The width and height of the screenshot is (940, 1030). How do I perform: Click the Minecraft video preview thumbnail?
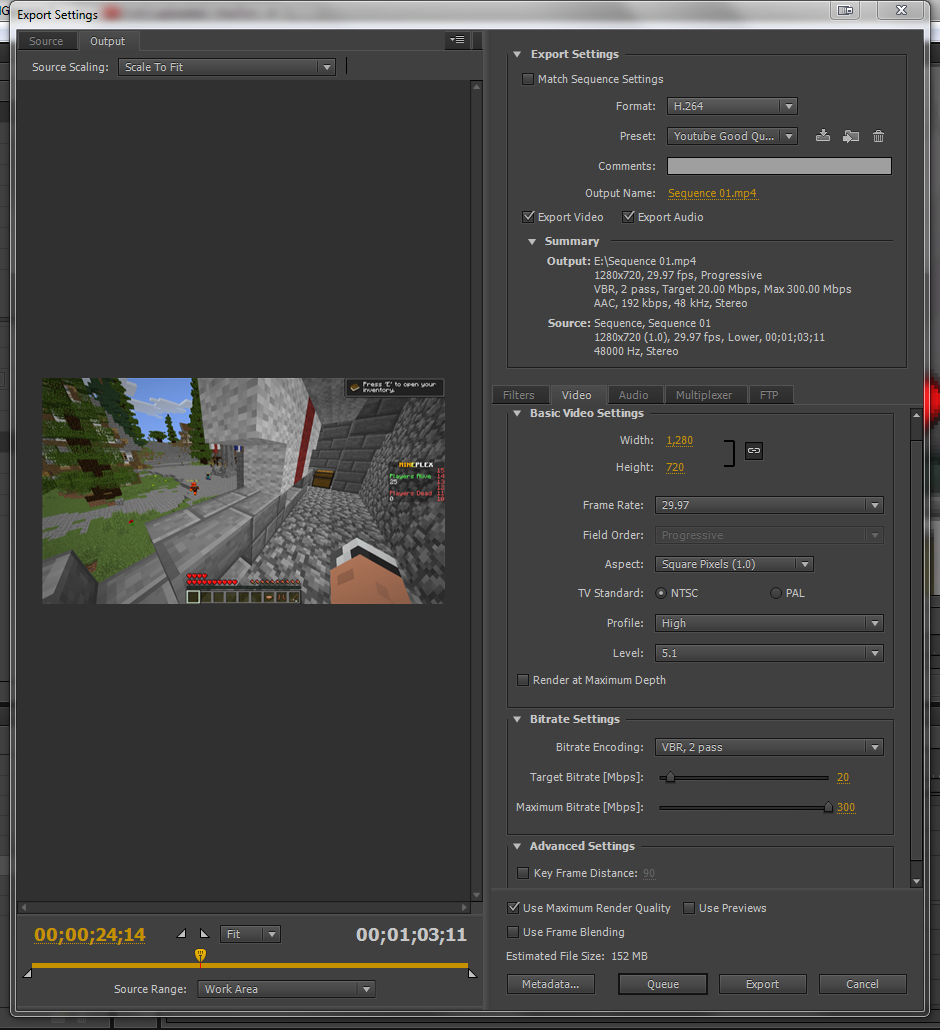243,491
